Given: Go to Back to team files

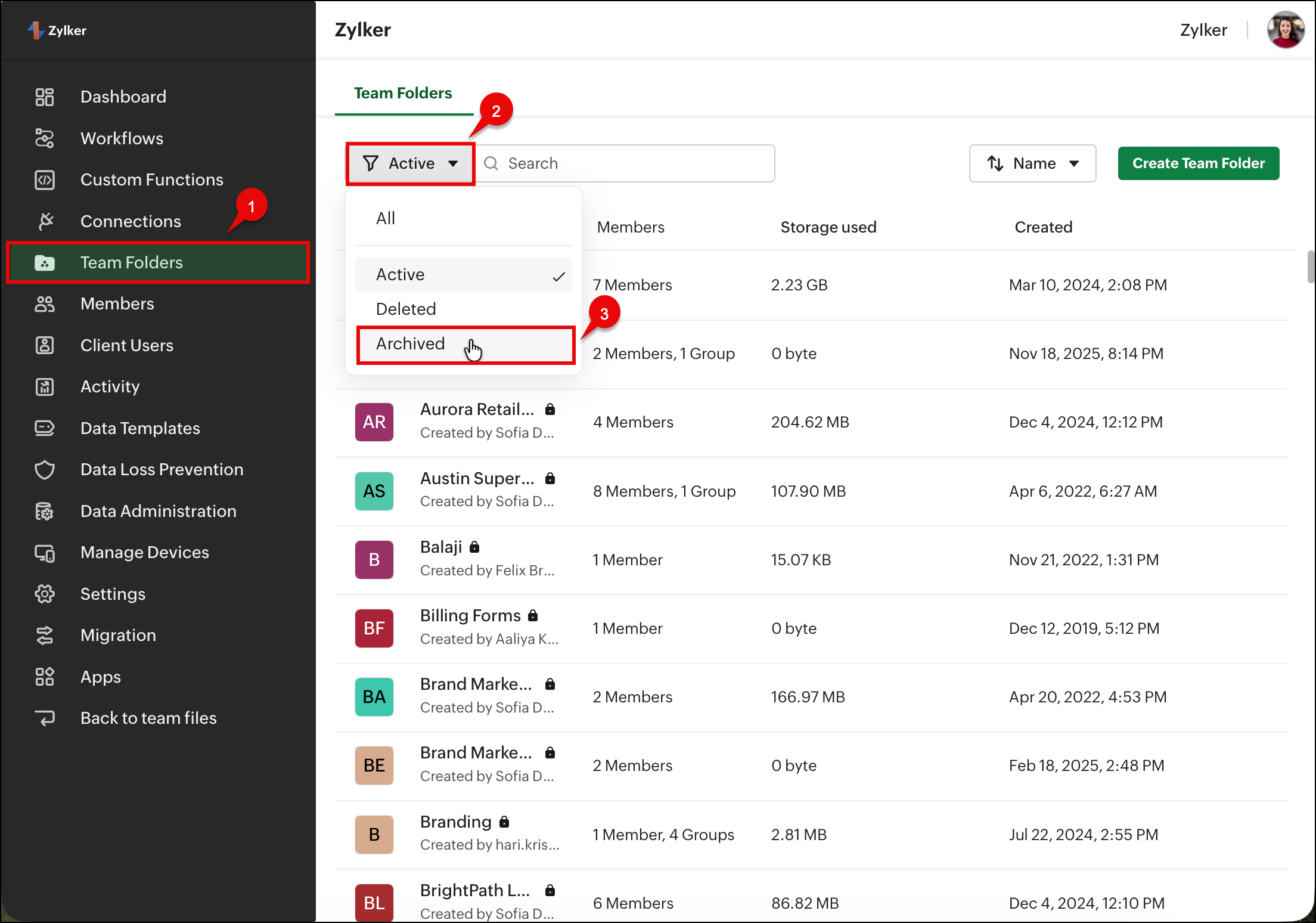Looking at the screenshot, I should pyautogui.click(x=148, y=718).
